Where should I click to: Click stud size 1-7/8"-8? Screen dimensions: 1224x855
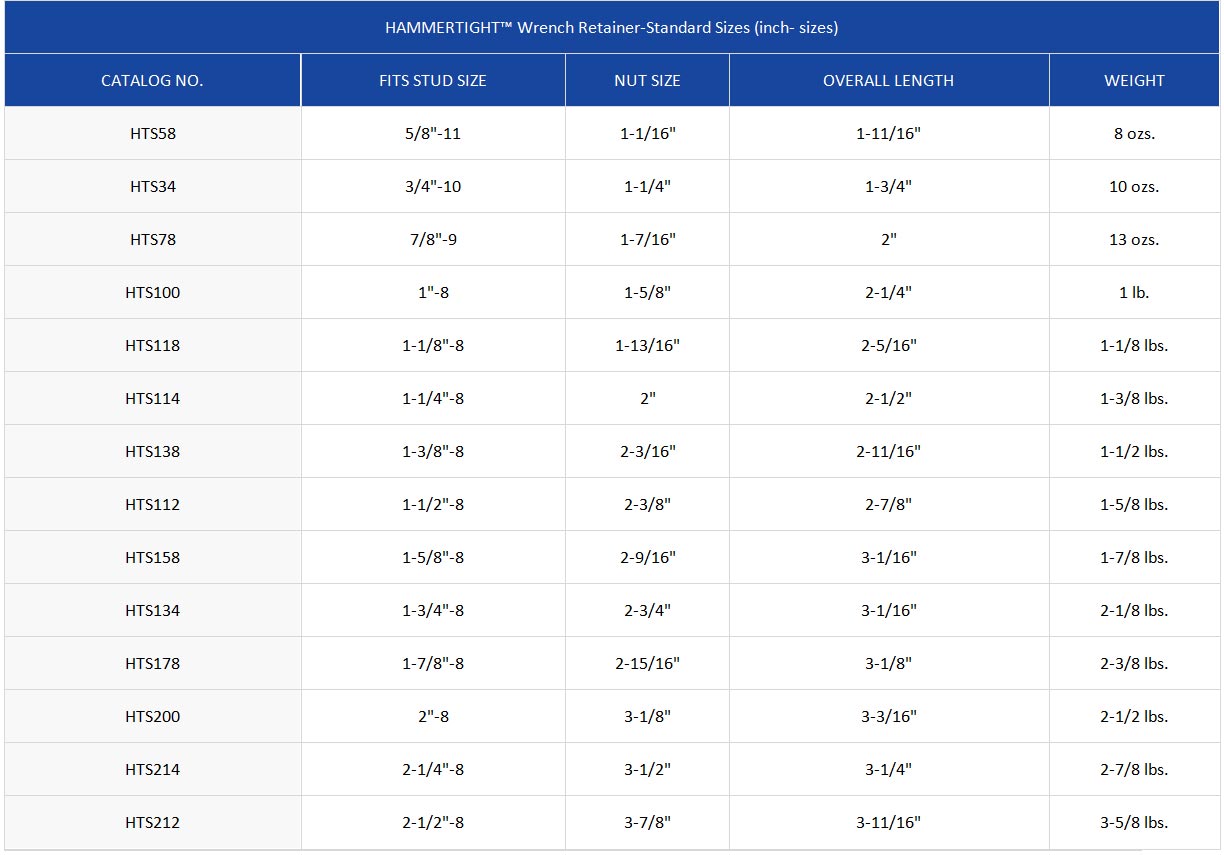click(433, 664)
